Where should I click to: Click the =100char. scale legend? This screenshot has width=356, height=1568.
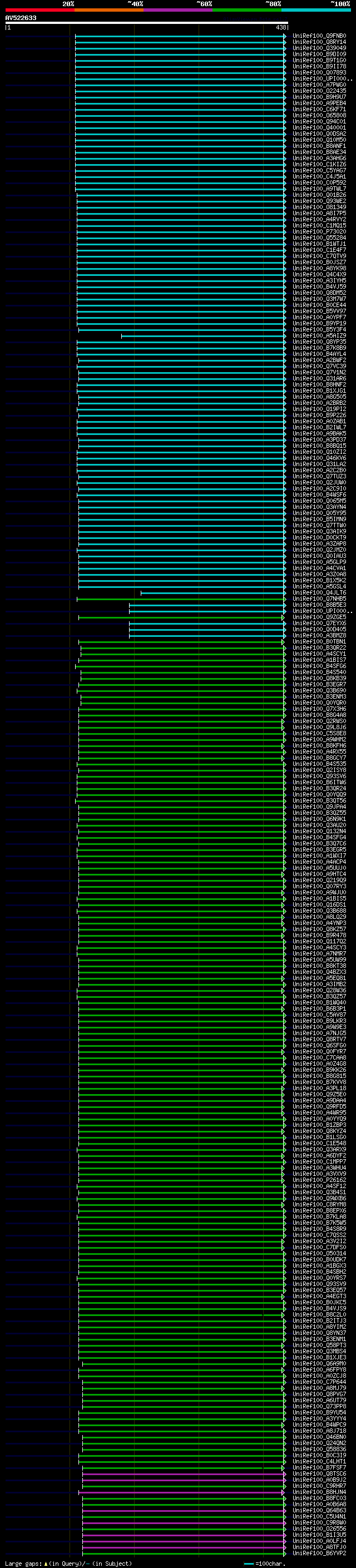point(265,1563)
